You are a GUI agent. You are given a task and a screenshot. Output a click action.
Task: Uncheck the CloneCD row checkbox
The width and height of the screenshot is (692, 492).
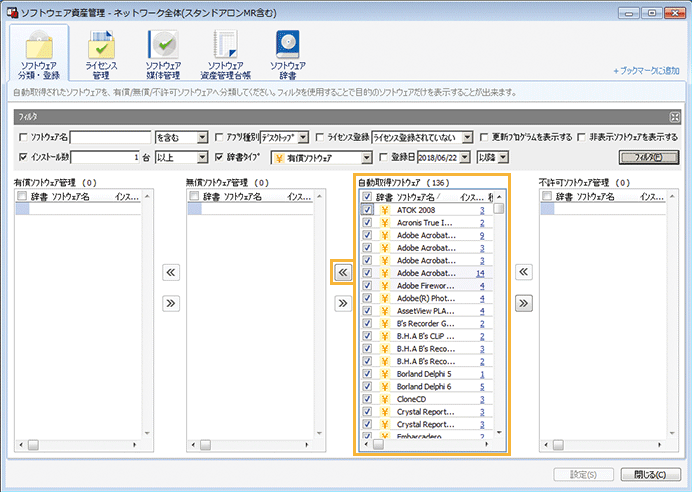point(367,399)
